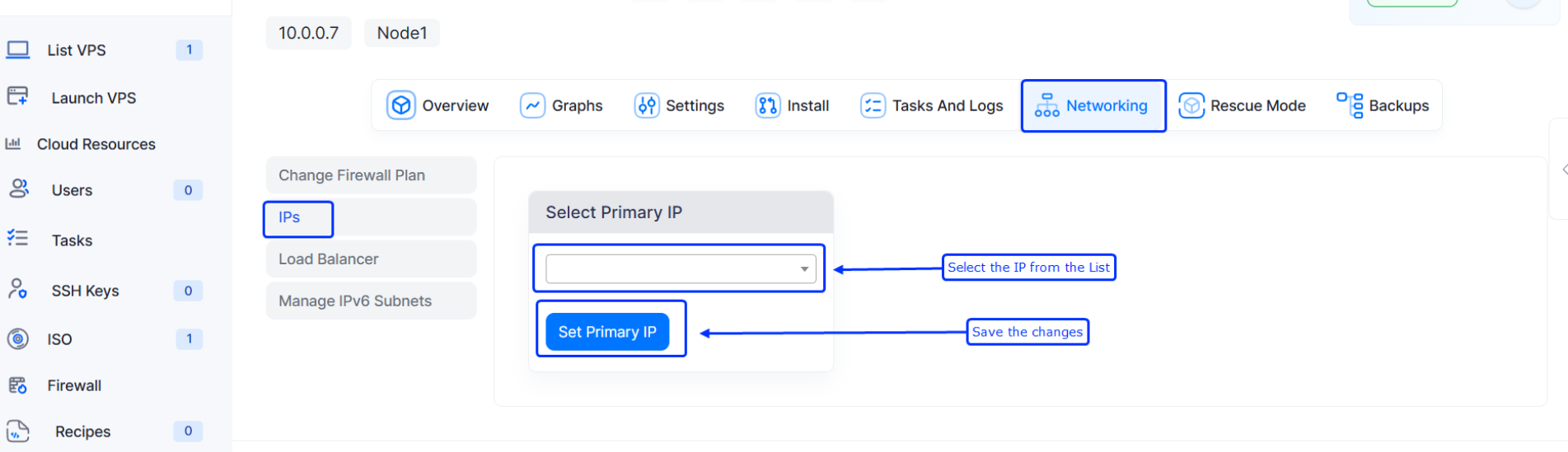The image size is (1568, 452).
Task: Click the Firewall icon in sidebar
Action: 18,385
